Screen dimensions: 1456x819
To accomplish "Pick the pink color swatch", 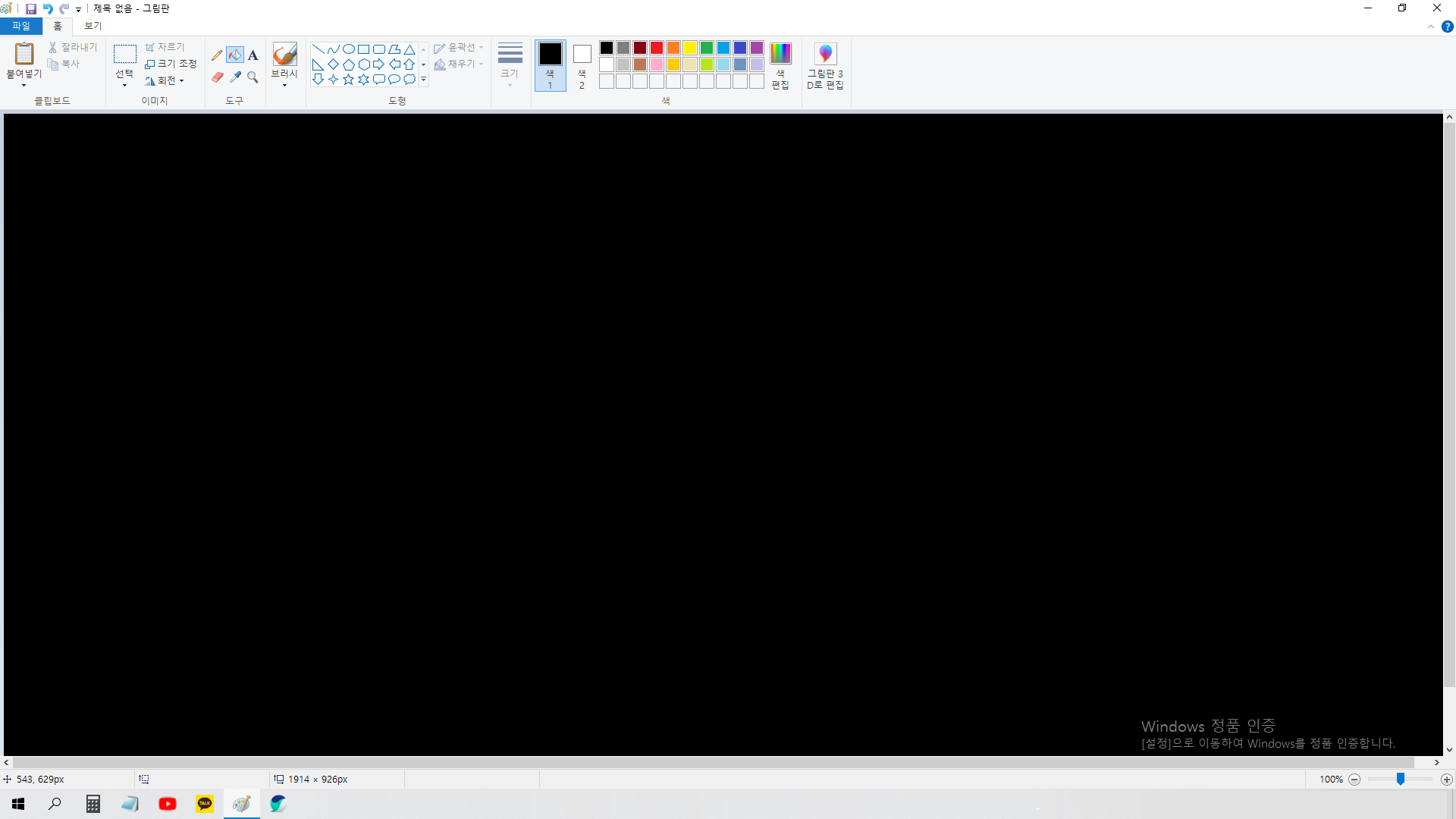I will coord(657,64).
